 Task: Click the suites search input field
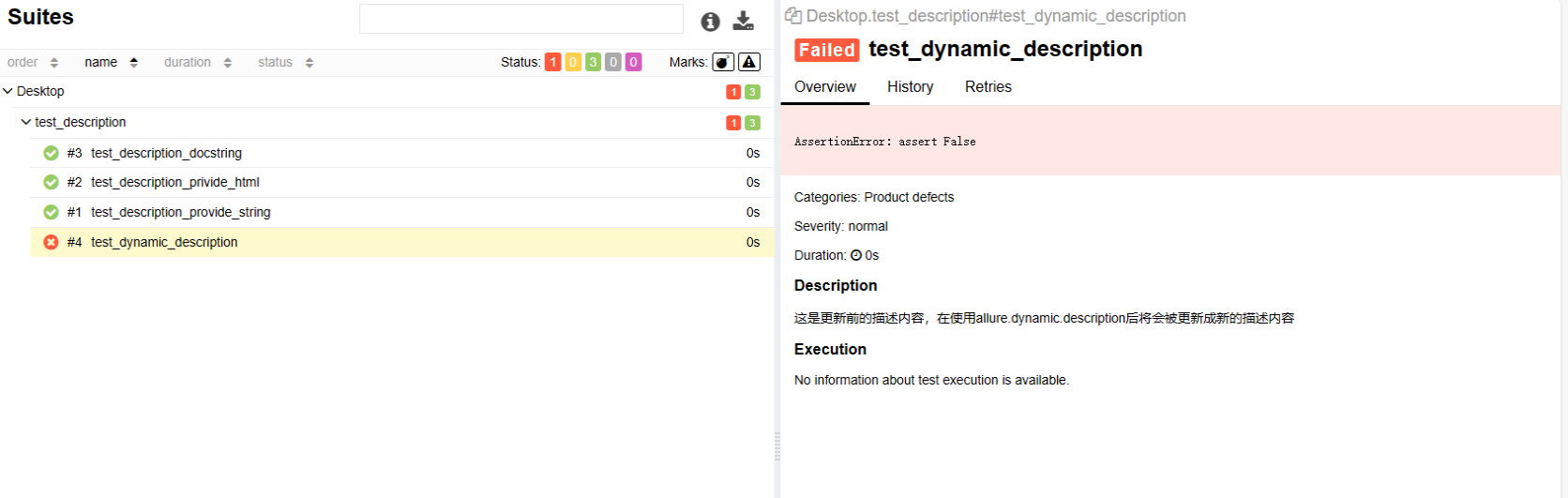tap(521, 19)
